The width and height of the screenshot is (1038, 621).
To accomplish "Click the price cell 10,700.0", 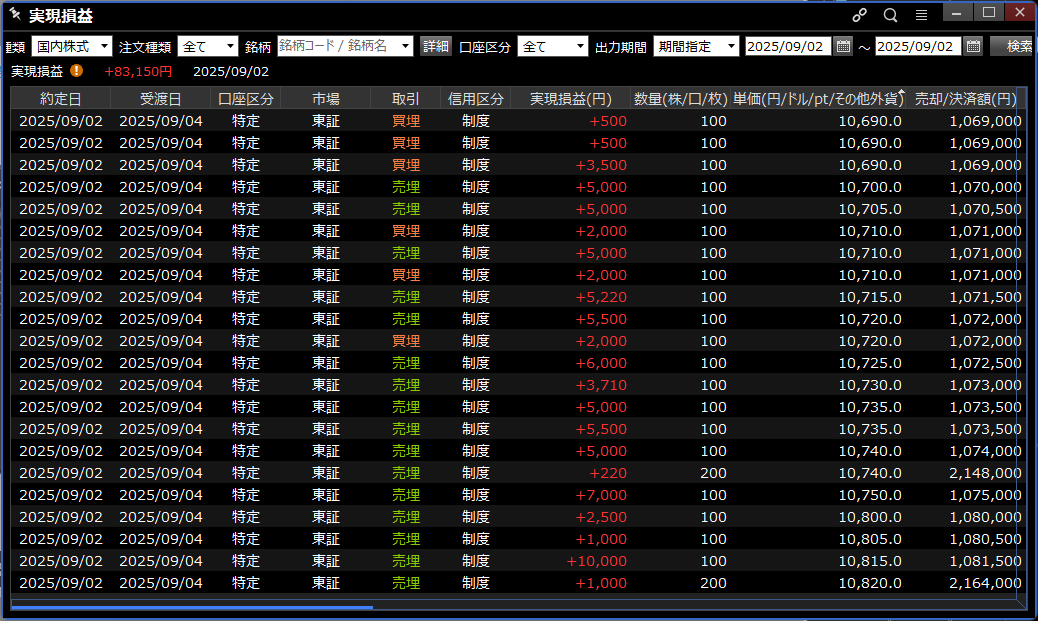I will click(x=870, y=187).
